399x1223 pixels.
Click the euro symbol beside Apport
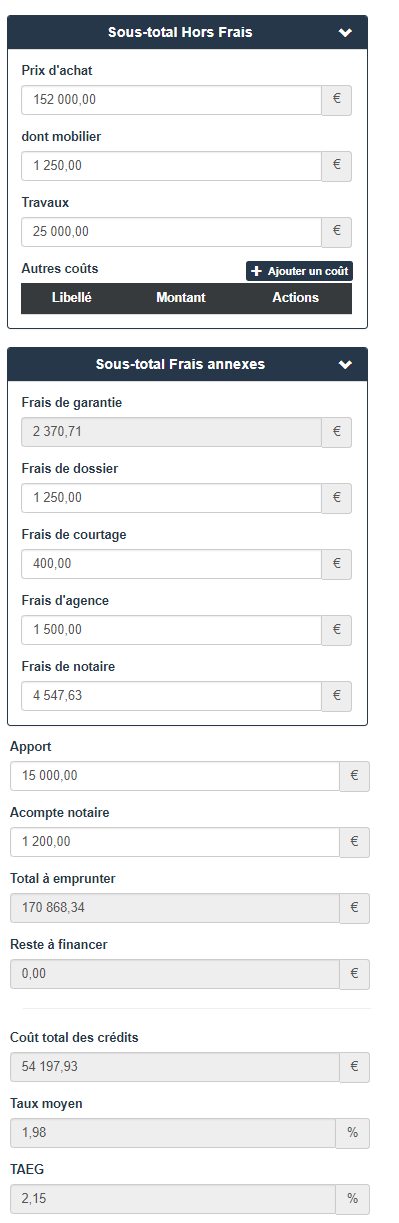(355, 776)
